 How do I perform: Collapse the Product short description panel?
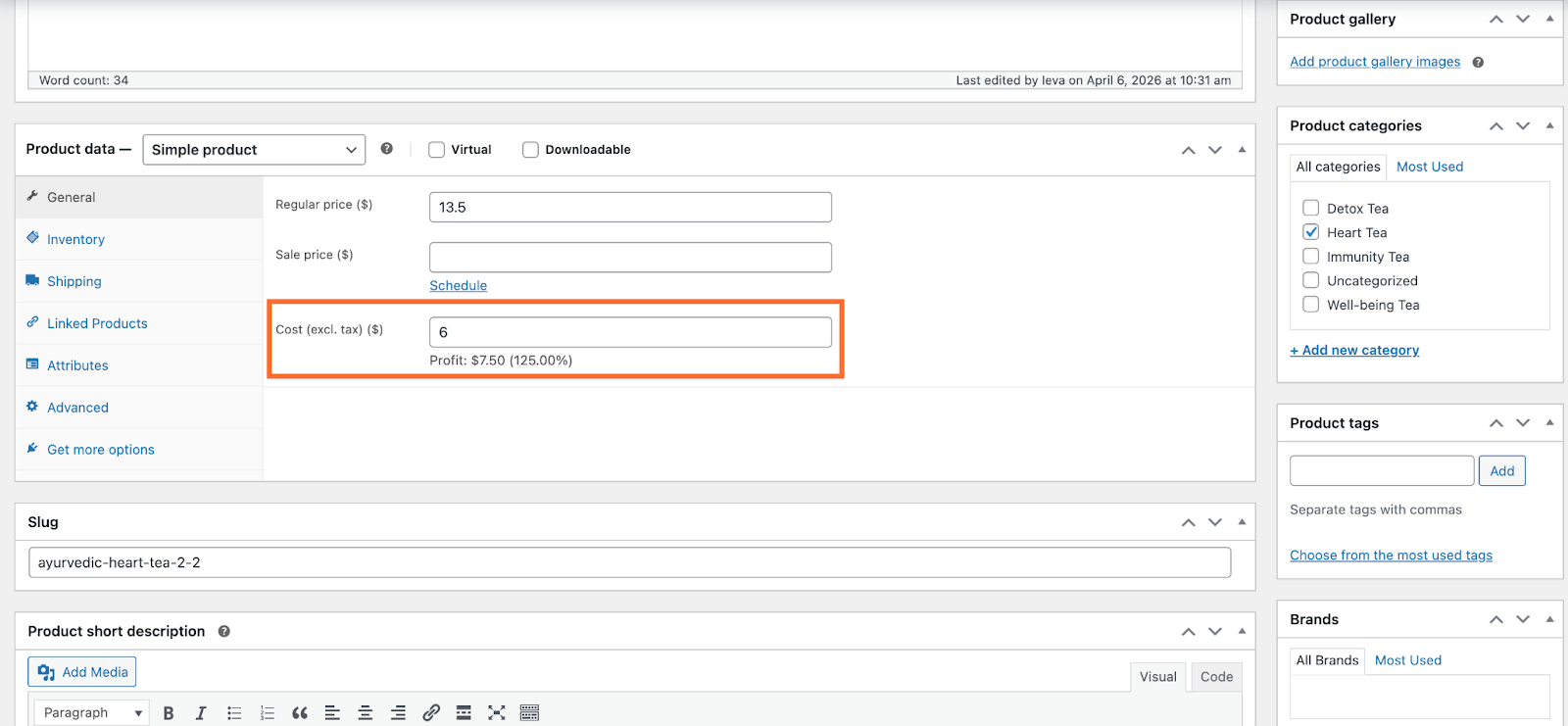[x=1242, y=632]
